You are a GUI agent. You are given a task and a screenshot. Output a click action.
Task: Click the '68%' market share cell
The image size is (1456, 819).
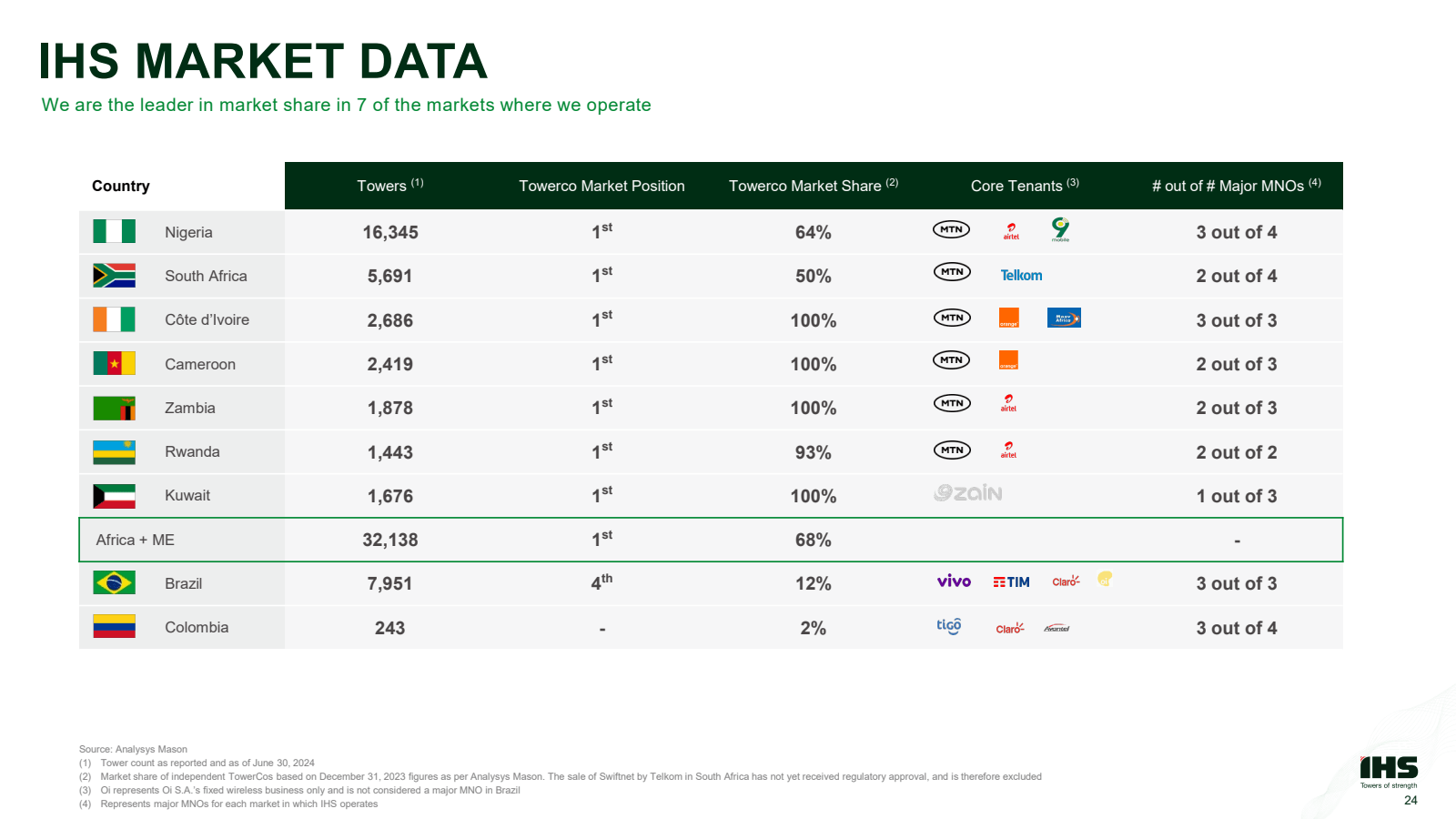814,540
